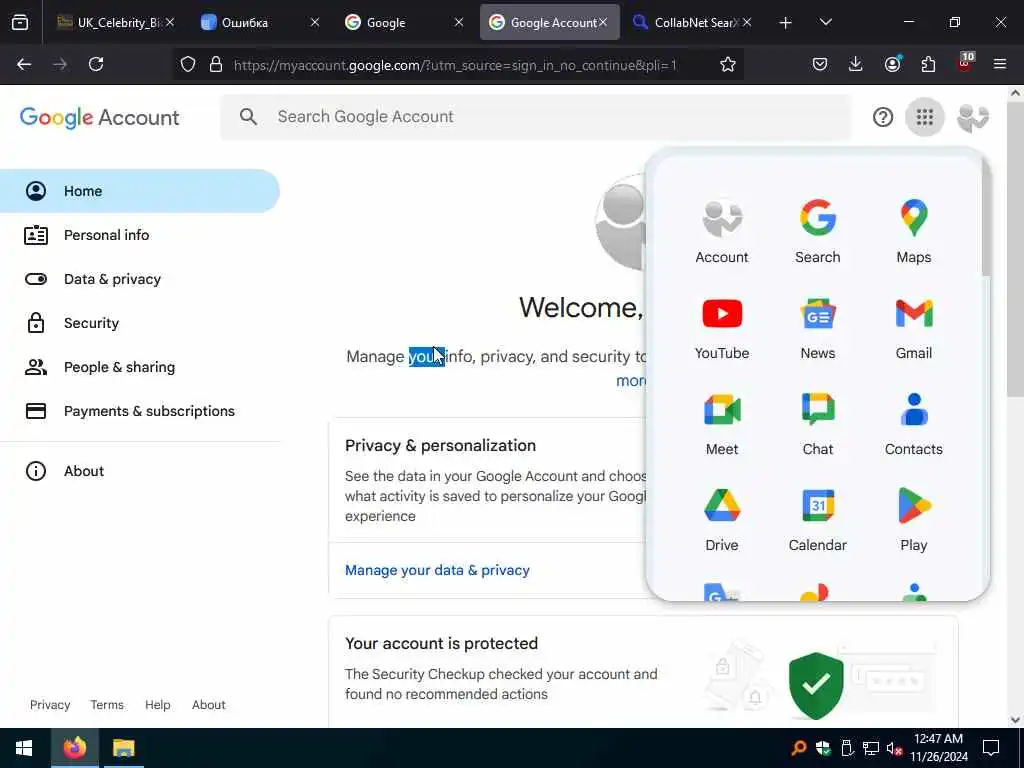This screenshot has width=1024, height=768.
Task: Close the Google Account tab
Action: 603,22
